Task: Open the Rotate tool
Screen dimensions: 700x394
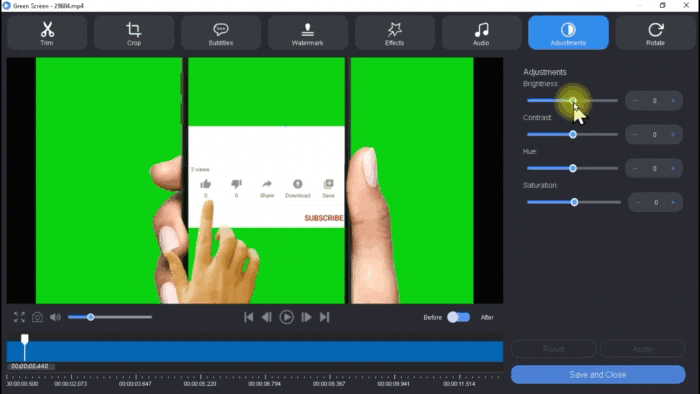Action: tap(655, 33)
